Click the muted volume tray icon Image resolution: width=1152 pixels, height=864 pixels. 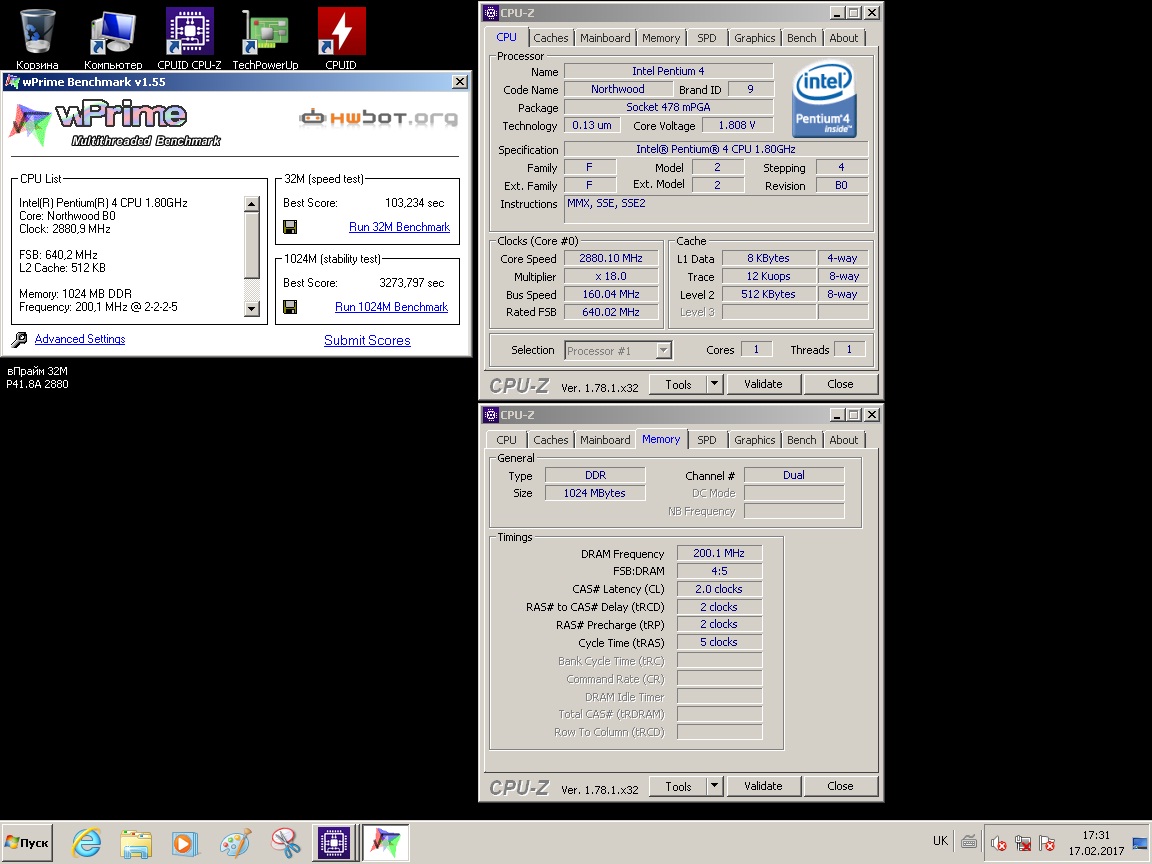998,843
